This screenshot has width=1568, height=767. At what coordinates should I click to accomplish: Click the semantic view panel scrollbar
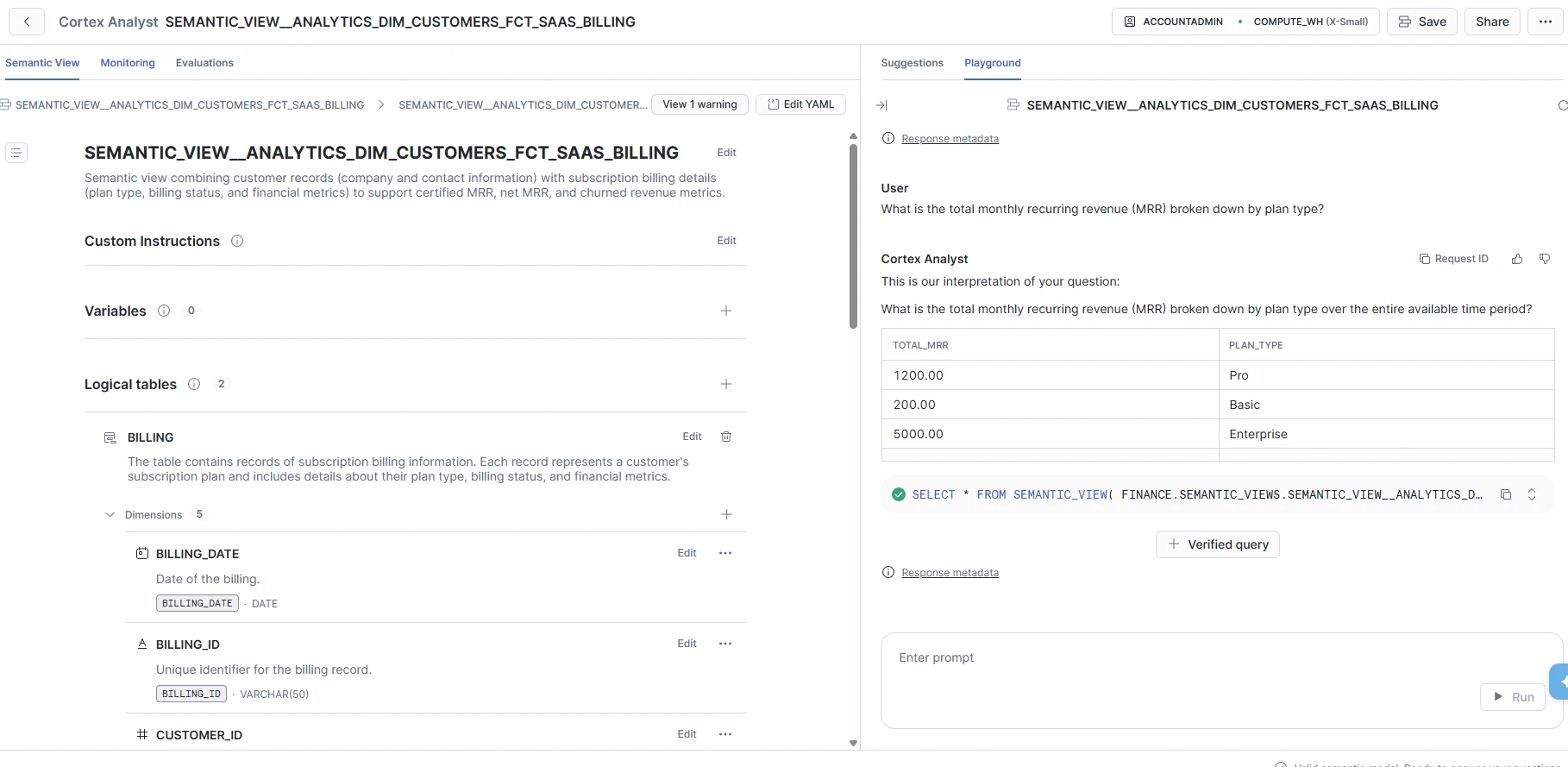(x=853, y=236)
